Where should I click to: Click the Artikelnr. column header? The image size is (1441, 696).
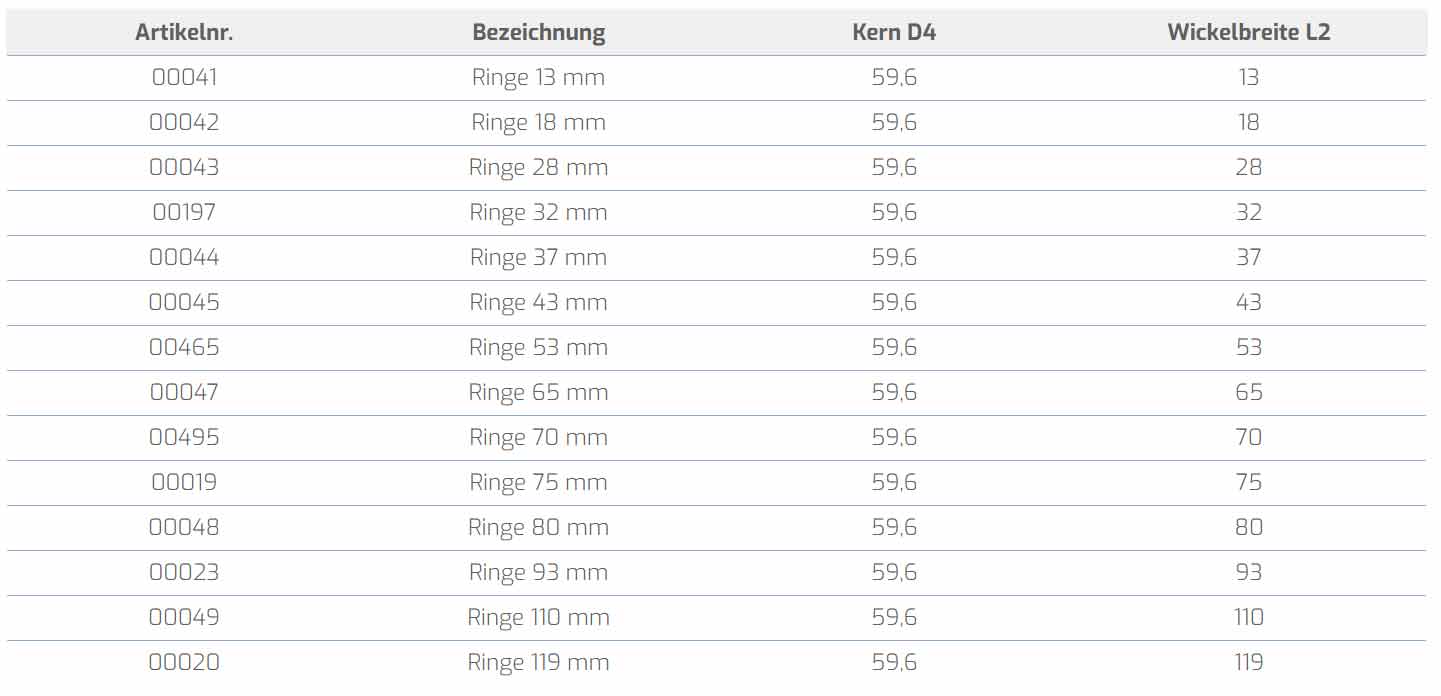tap(184, 32)
